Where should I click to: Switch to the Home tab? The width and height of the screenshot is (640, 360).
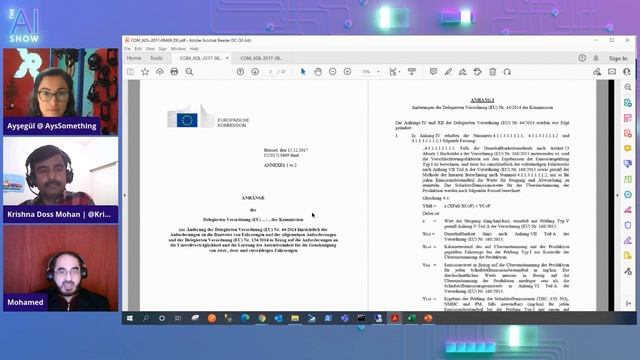(x=134, y=58)
